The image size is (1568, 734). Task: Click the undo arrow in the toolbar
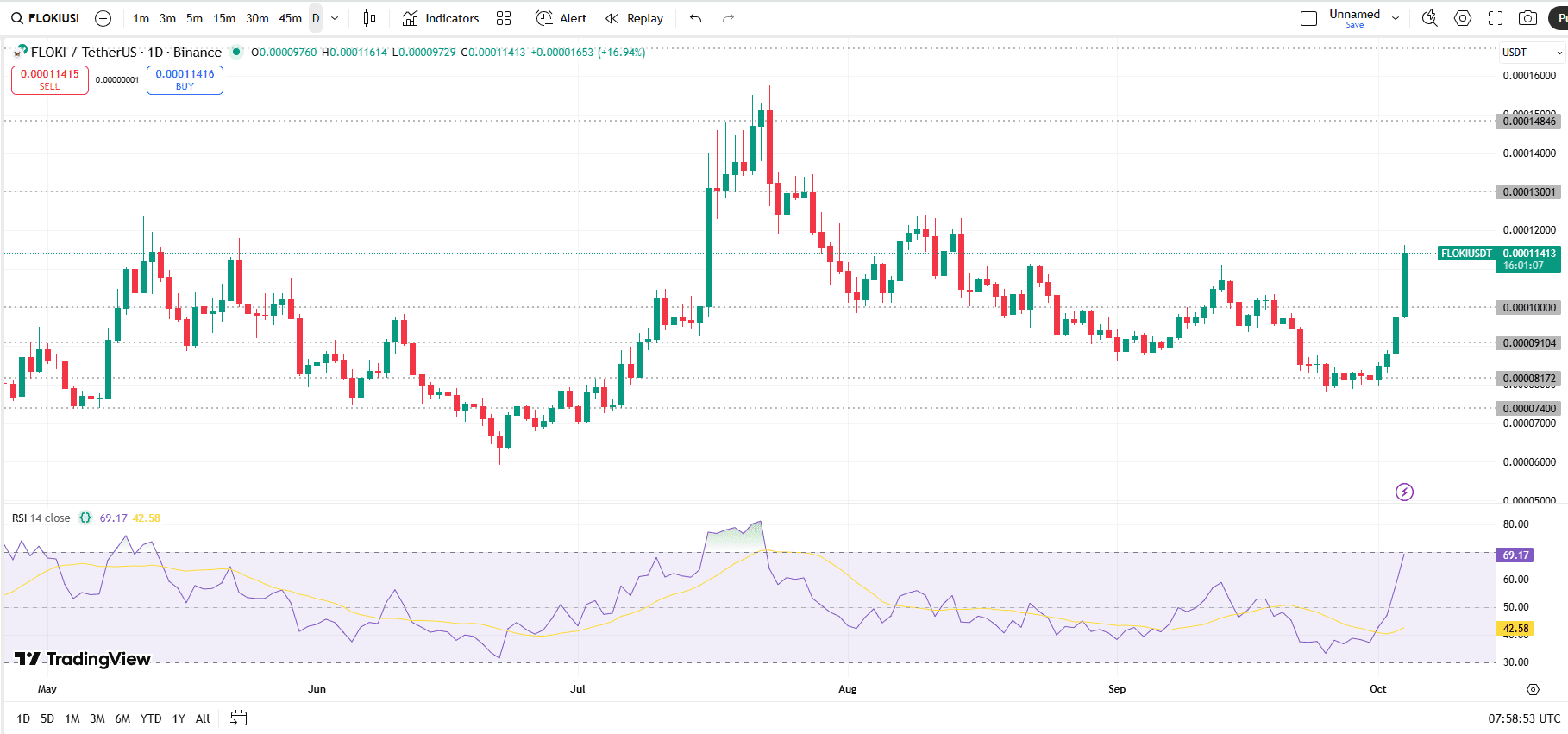696,18
